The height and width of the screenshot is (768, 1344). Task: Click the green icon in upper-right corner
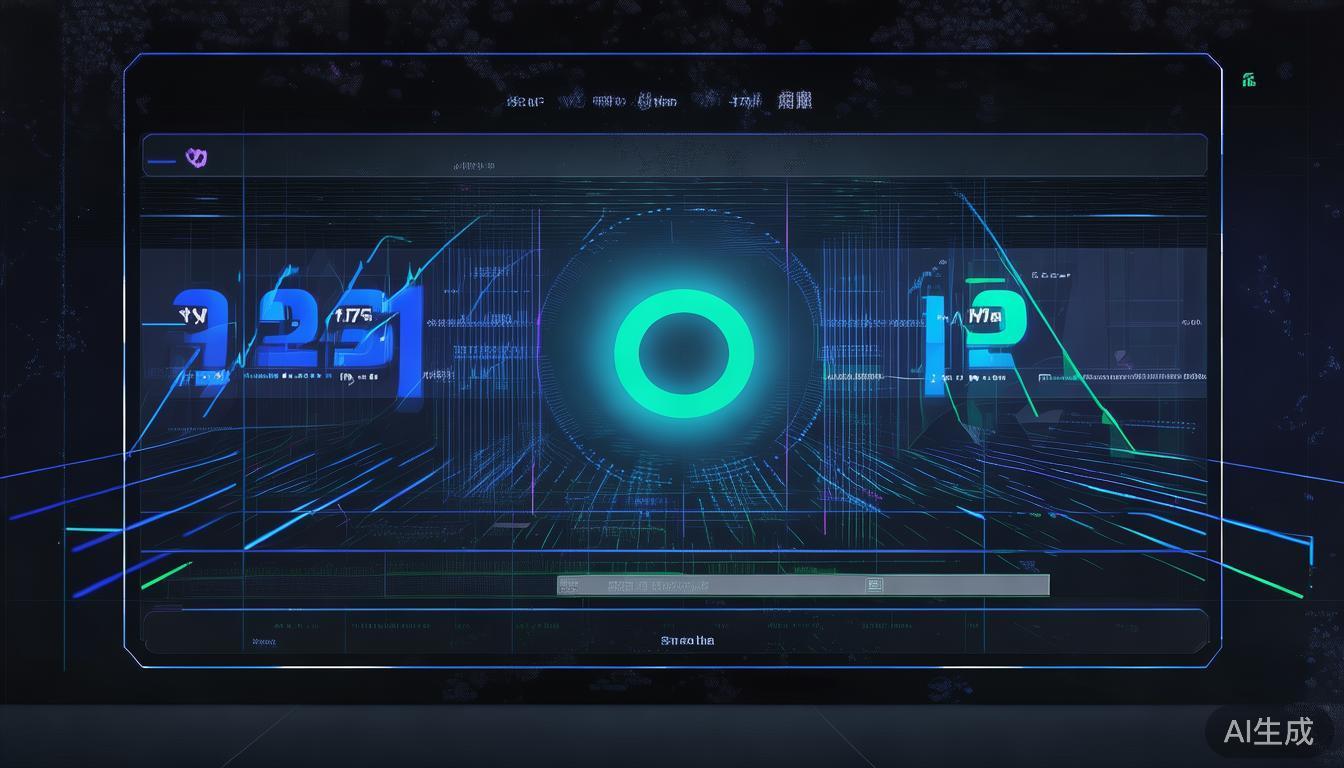tap(1248, 80)
